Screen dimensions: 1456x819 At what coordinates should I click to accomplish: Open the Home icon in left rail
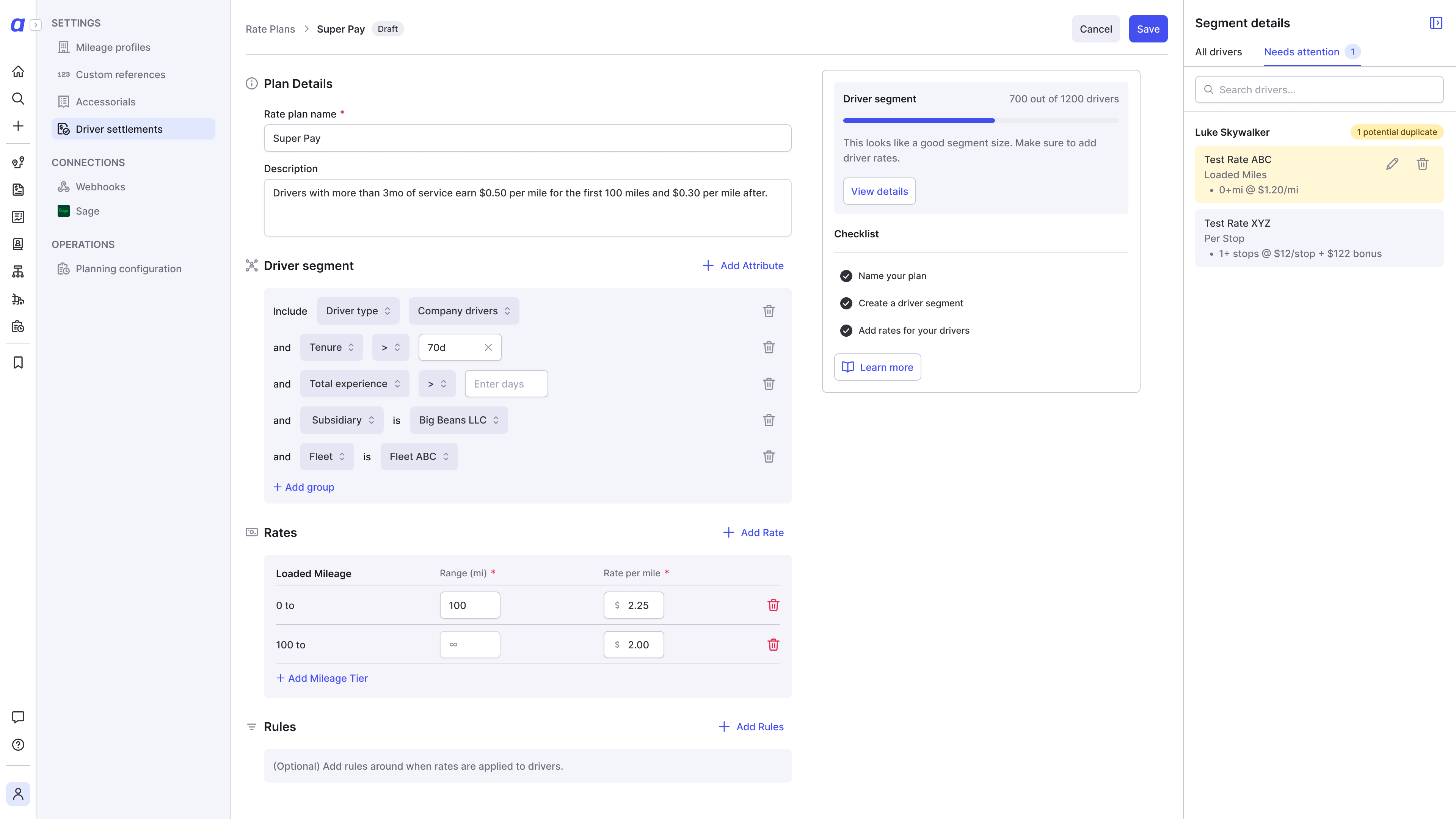pyautogui.click(x=18, y=71)
